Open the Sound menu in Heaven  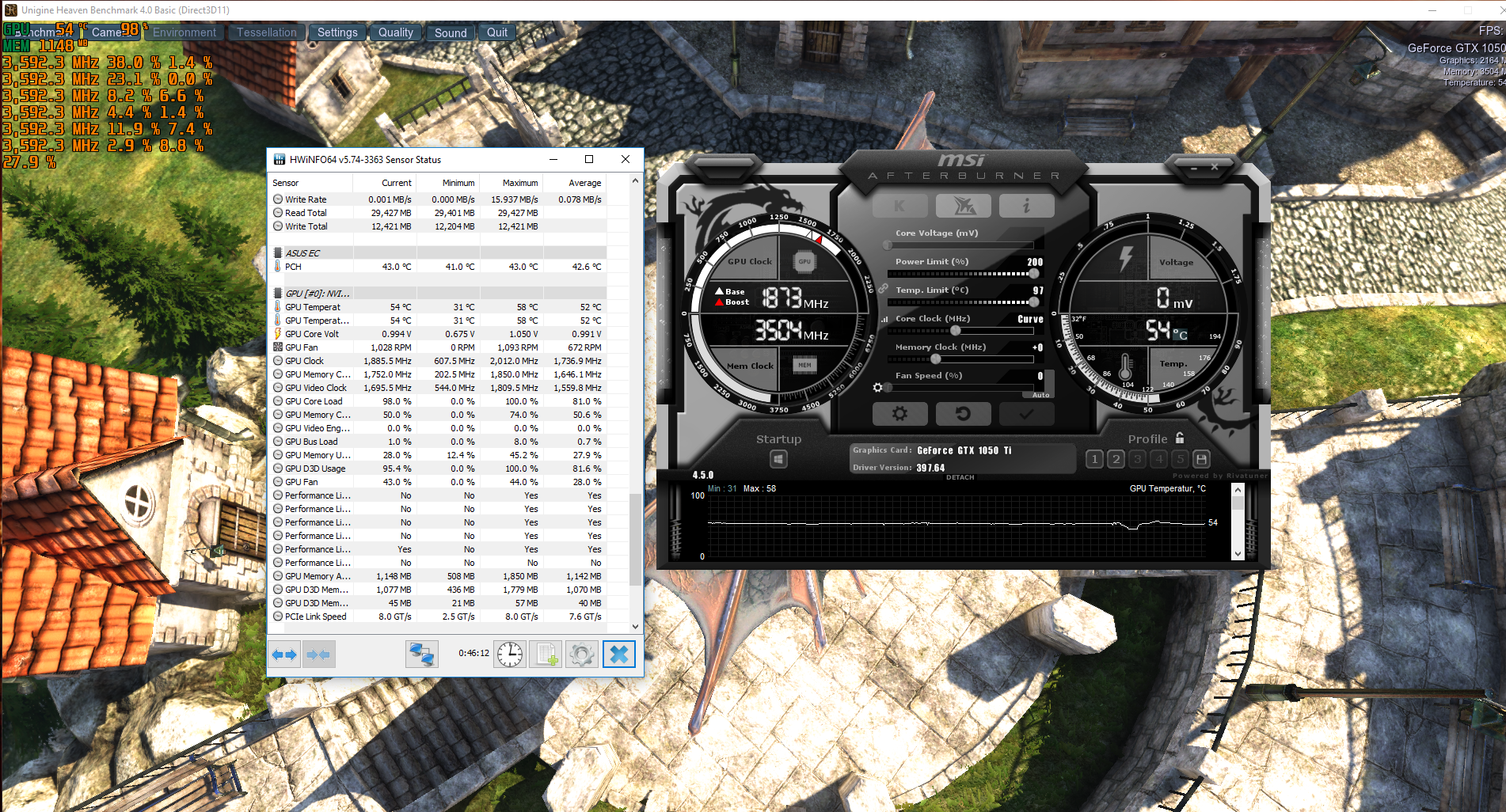(x=451, y=32)
